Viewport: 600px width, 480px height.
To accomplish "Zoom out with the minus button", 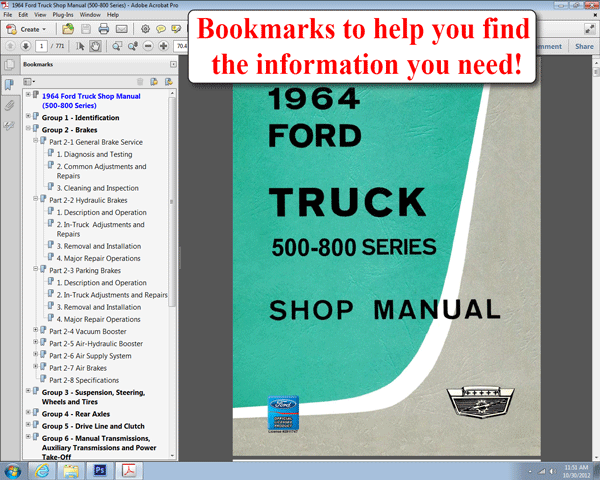I will 148,46.
